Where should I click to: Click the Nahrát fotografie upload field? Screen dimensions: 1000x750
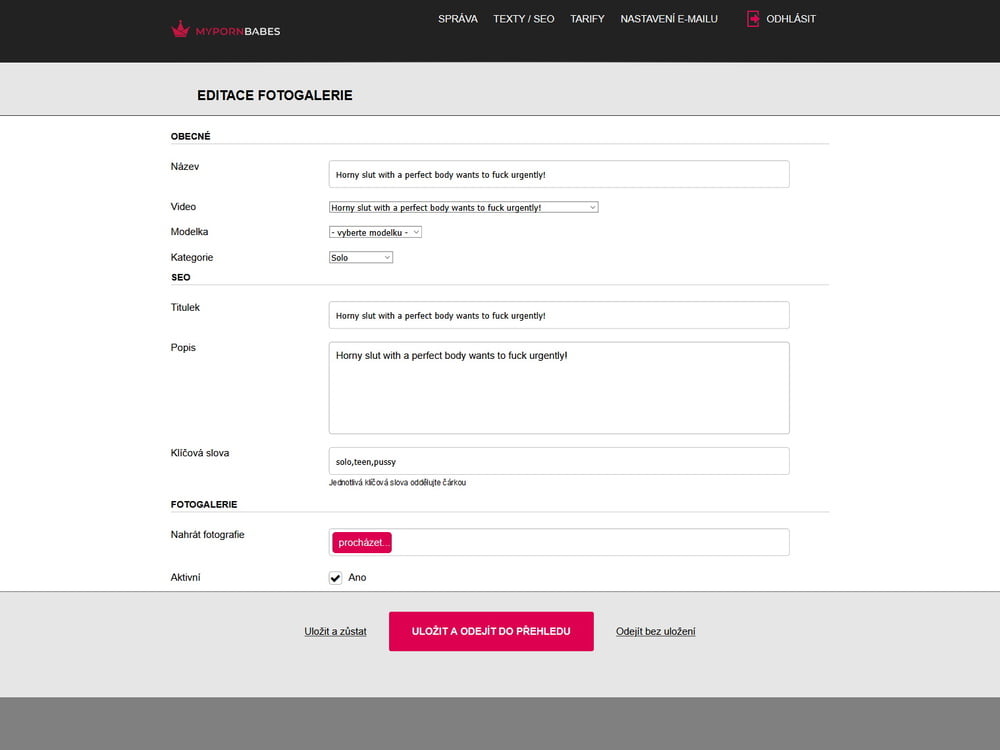[600, 542]
